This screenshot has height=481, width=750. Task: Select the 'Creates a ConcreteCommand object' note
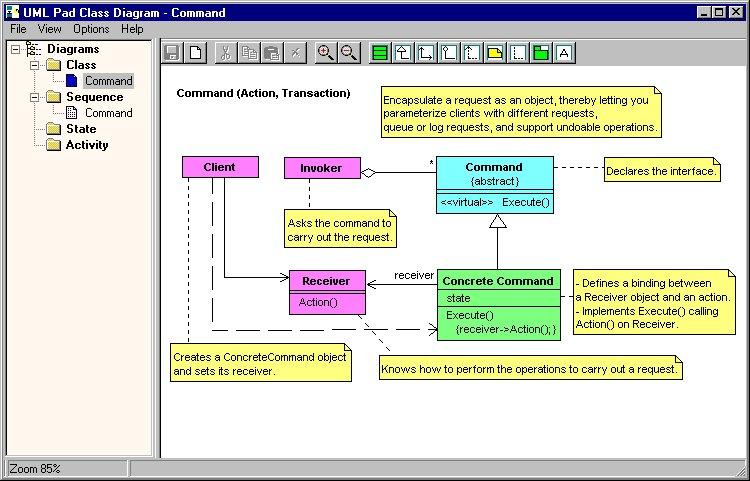pos(261,362)
